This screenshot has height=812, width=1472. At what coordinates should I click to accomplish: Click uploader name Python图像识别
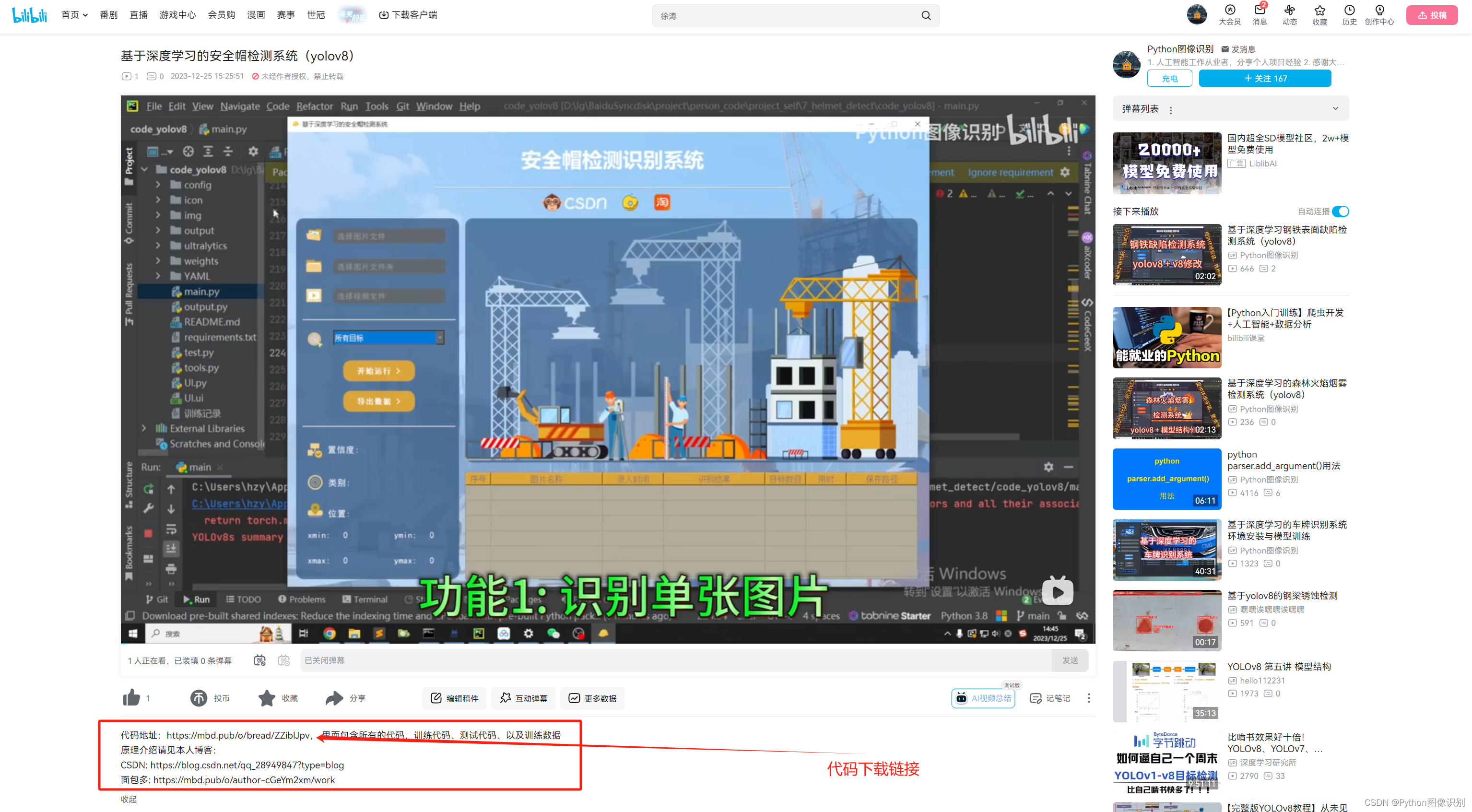[1180, 49]
